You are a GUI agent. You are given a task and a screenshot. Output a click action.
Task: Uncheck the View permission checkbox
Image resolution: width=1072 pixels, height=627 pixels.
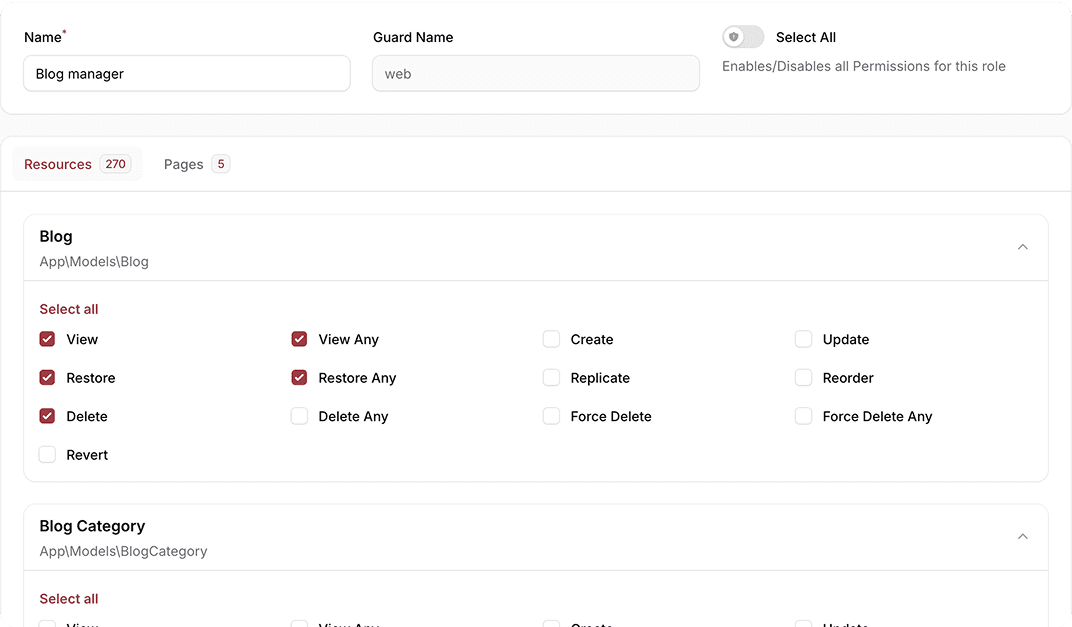point(47,339)
